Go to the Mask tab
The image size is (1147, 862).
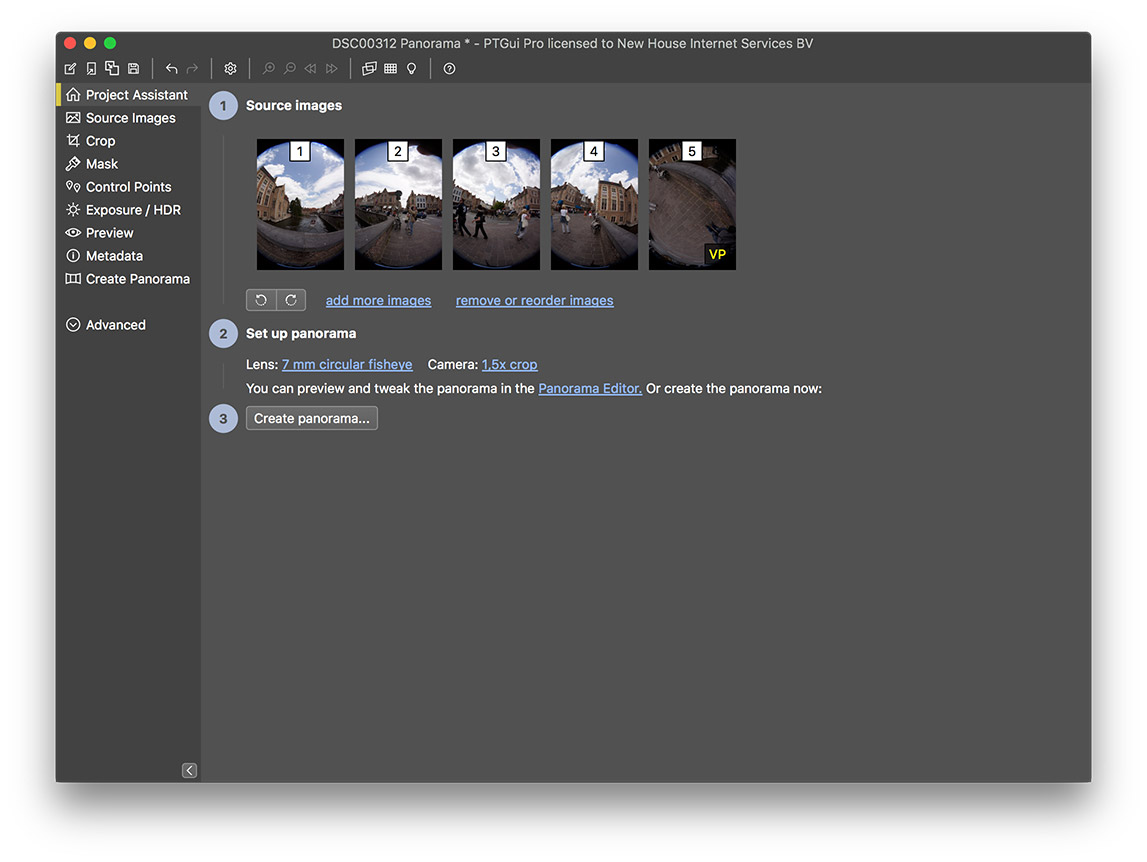click(x=127, y=164)
